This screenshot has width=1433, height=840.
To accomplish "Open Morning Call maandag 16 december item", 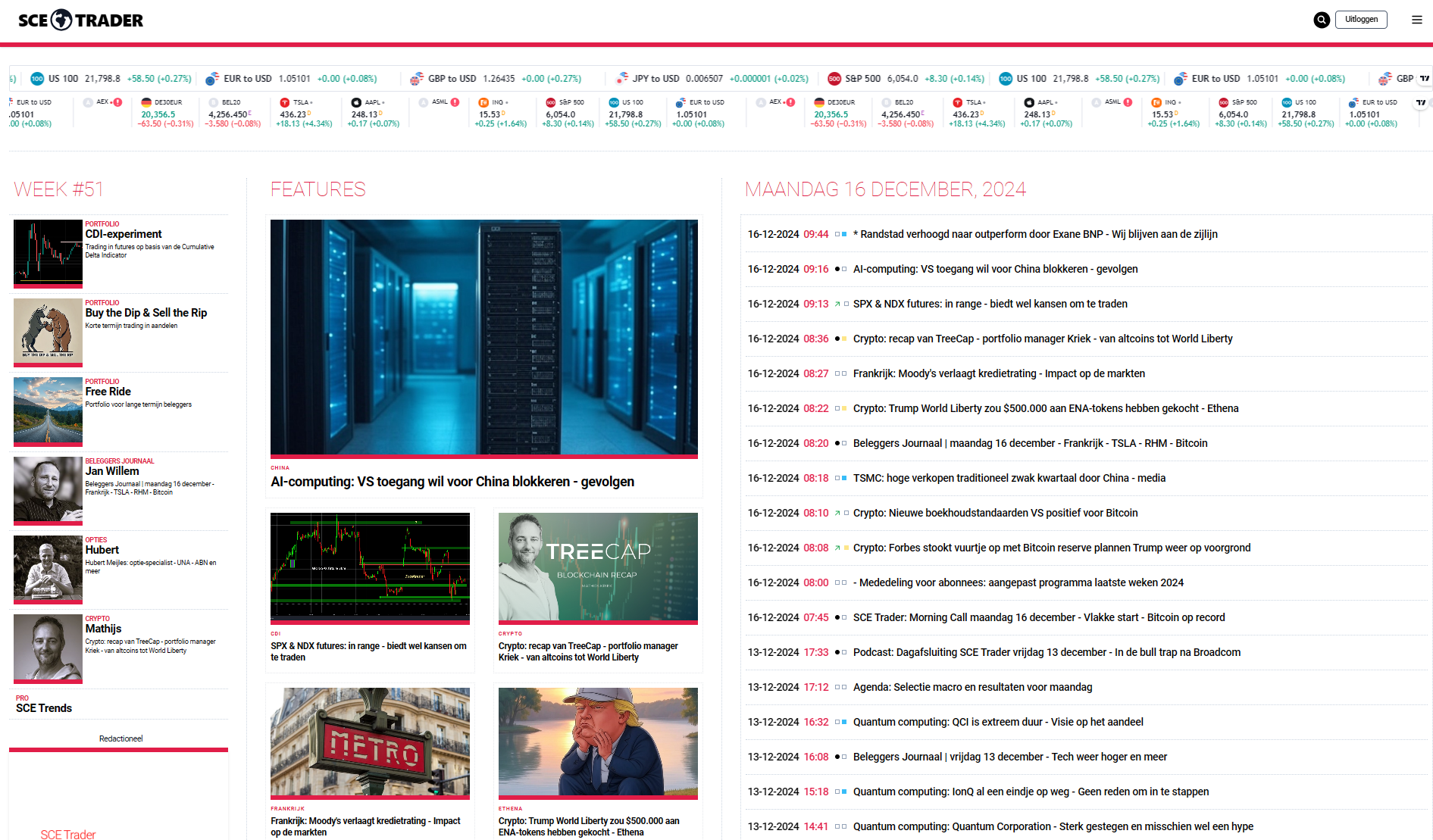I will (1039, 618).
